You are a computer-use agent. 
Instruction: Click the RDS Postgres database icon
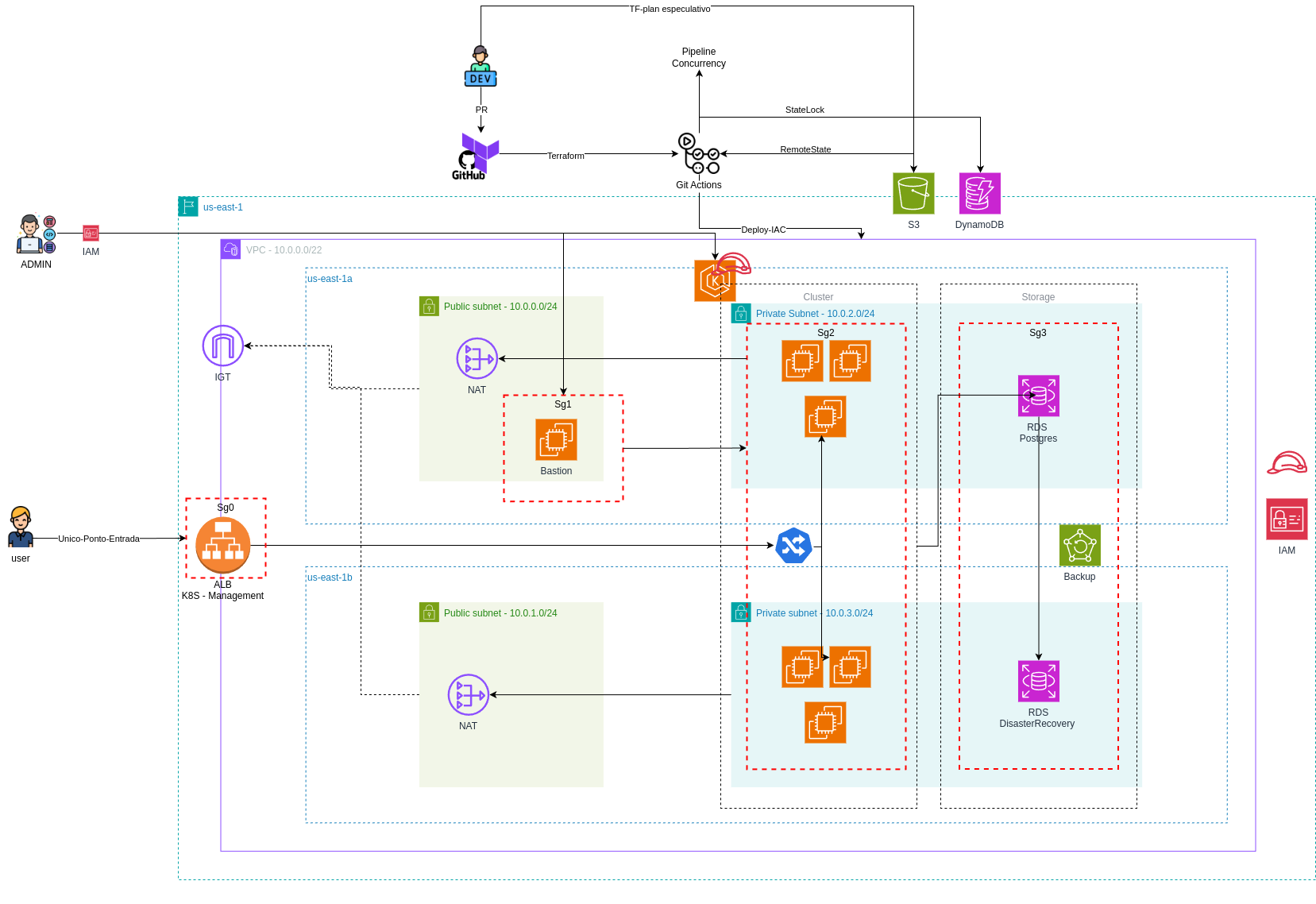1038,396
